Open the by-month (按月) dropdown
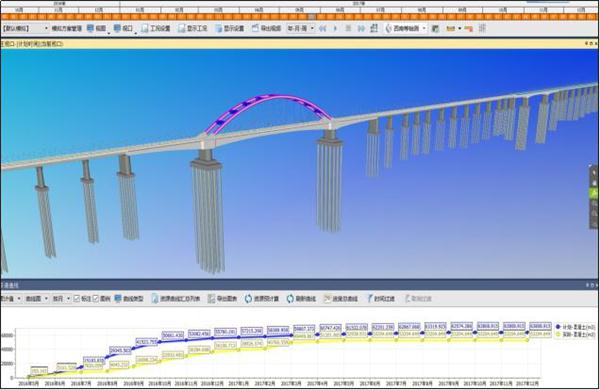600x390 pixels. click(61, 299)
